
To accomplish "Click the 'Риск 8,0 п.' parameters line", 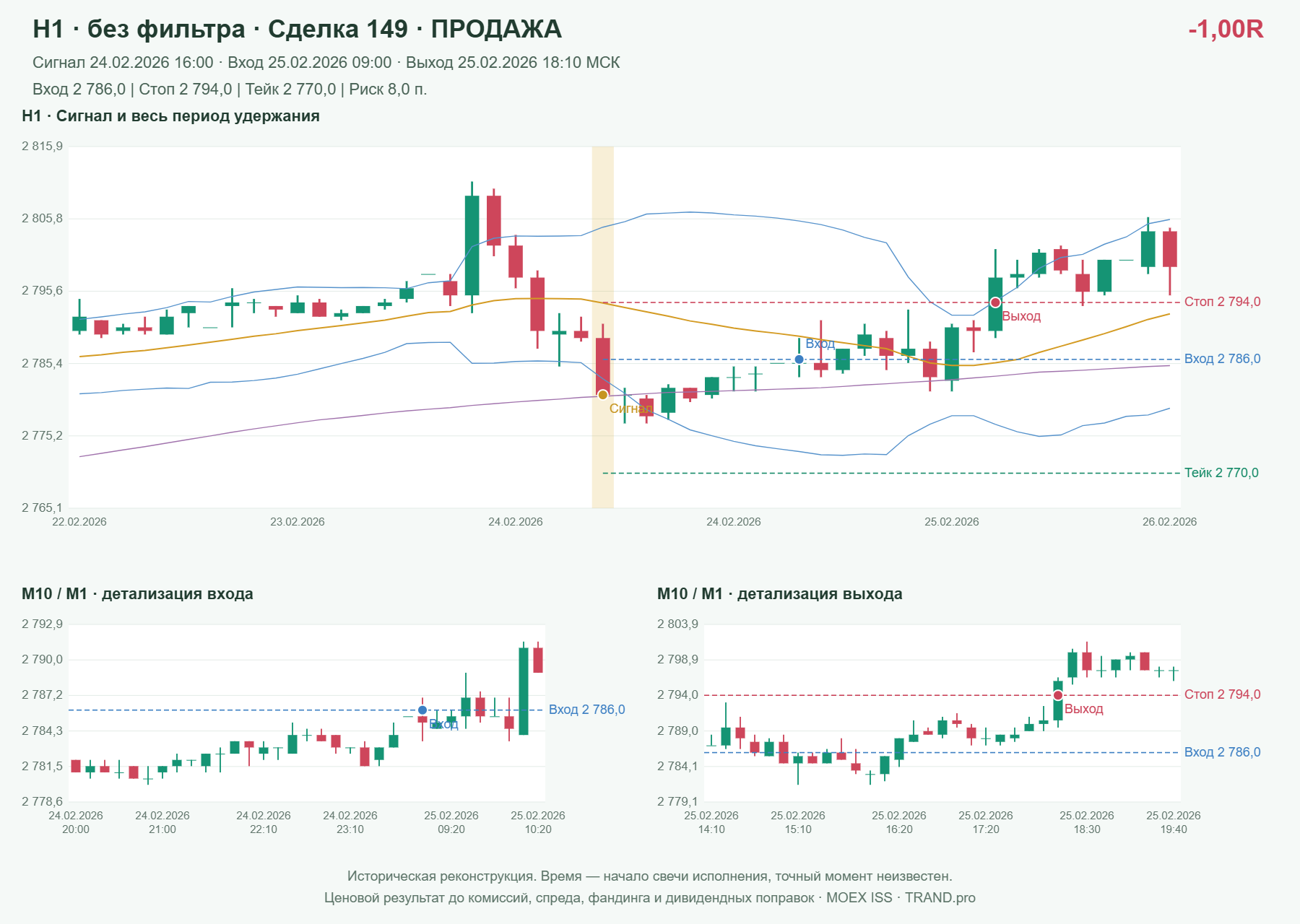I will click(230, 90).
